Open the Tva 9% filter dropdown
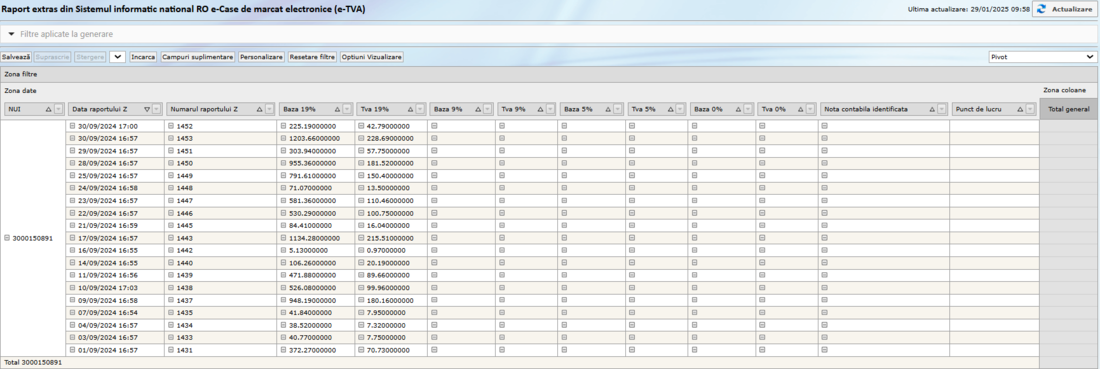The width and height of the screenshot is (1100, 369). coord(549,109)
